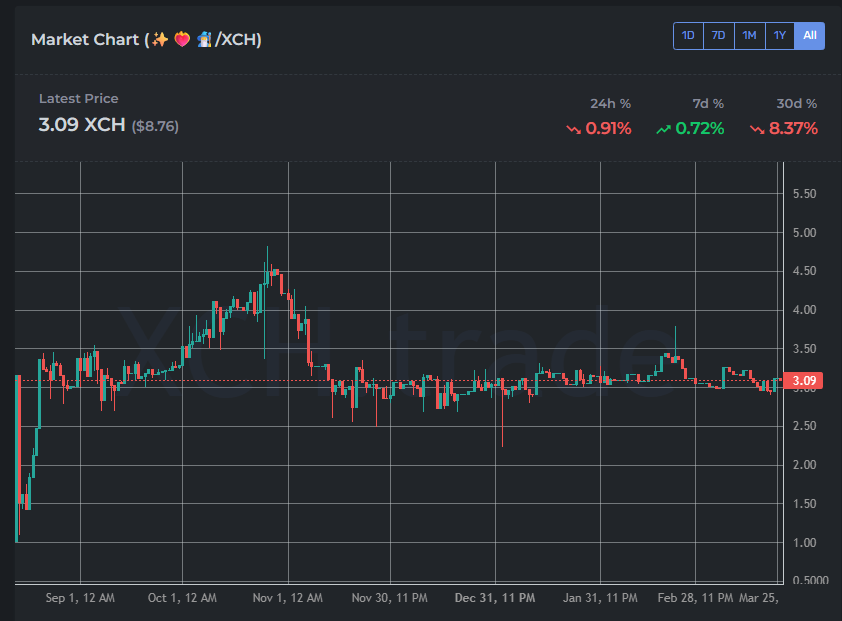The image size is (842, 621).
Task: Click the 3.09 XCH latest price
Action: [82, 125]
